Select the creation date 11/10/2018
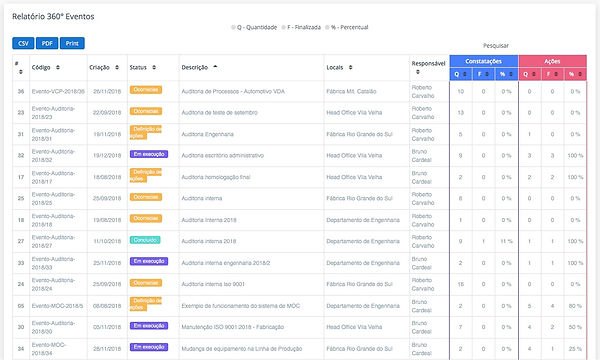The height and width of the screenshot is (360, 600). point(107,241)
